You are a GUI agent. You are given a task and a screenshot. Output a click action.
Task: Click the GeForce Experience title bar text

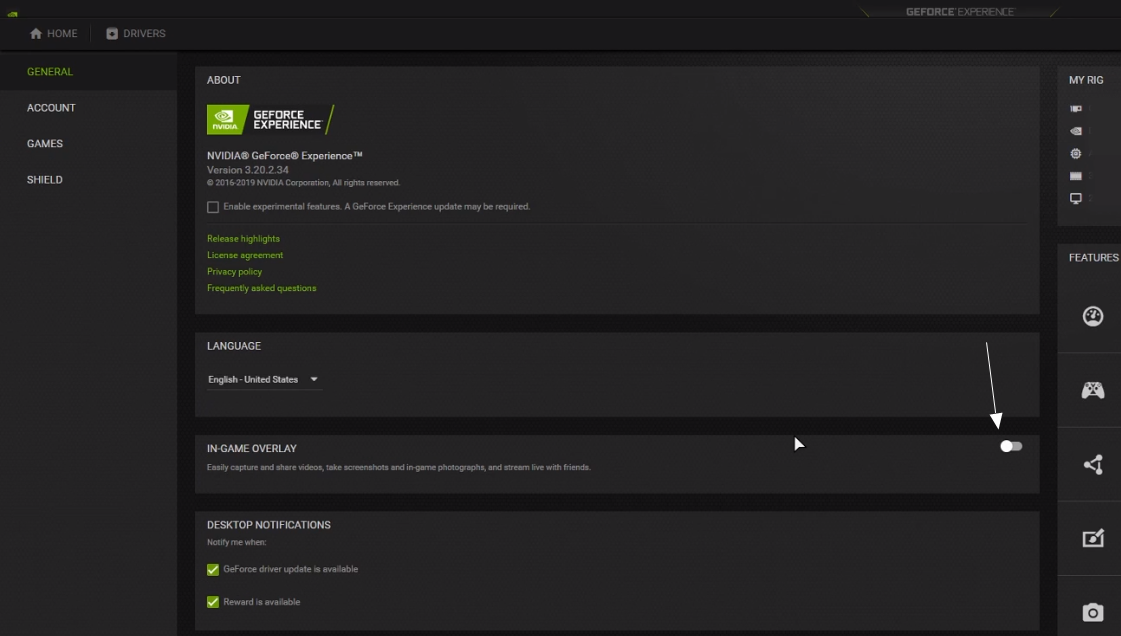point(959,12)
